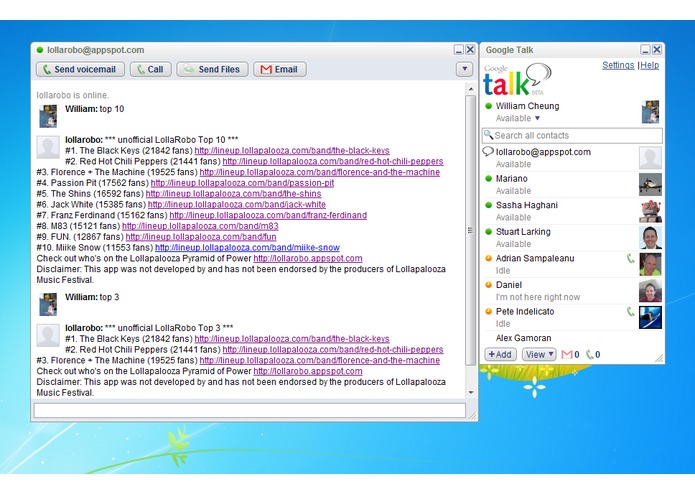Open the m83 band link

tap(200, 226)
